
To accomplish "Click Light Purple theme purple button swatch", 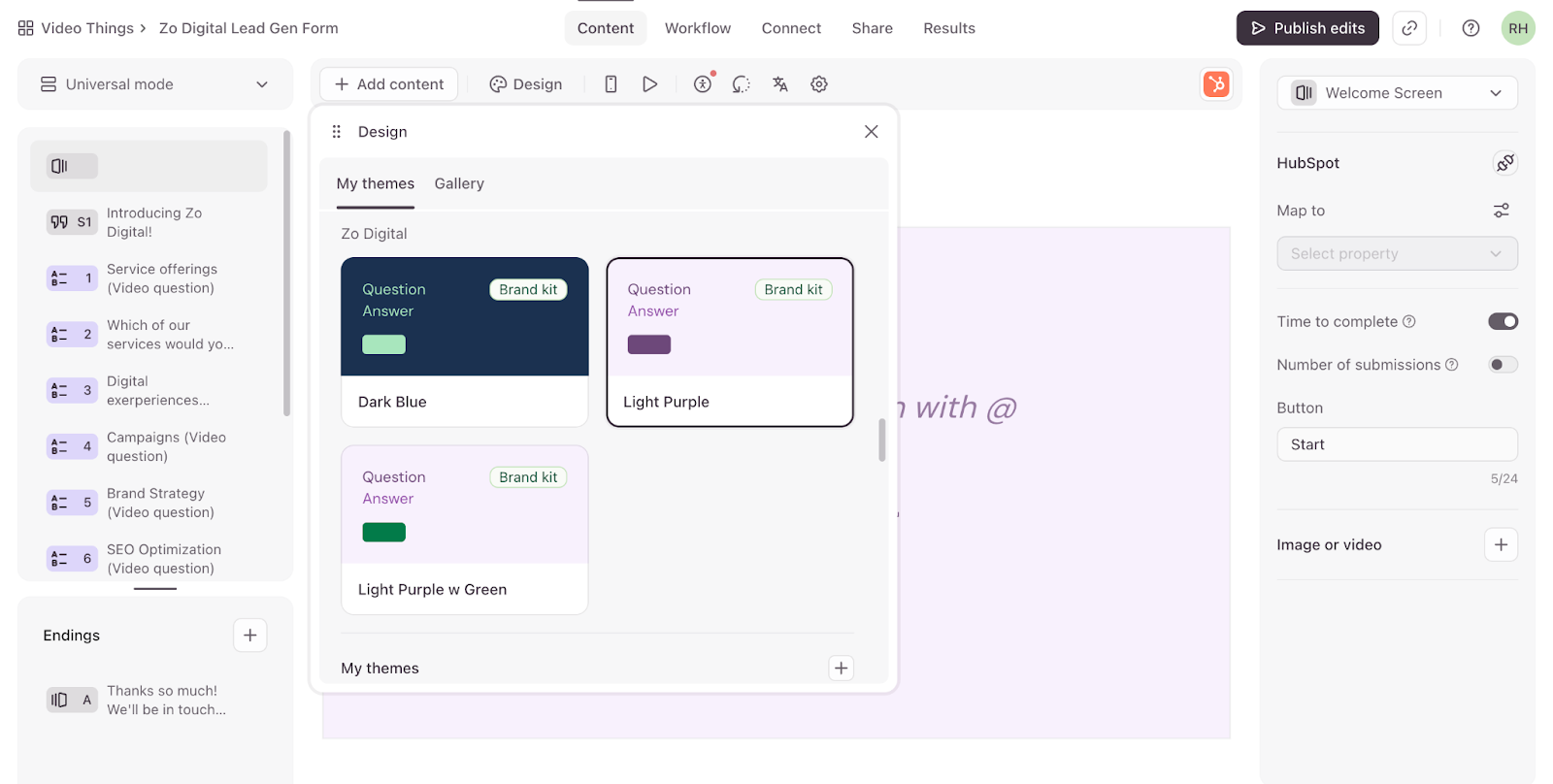I will [649, 344].
